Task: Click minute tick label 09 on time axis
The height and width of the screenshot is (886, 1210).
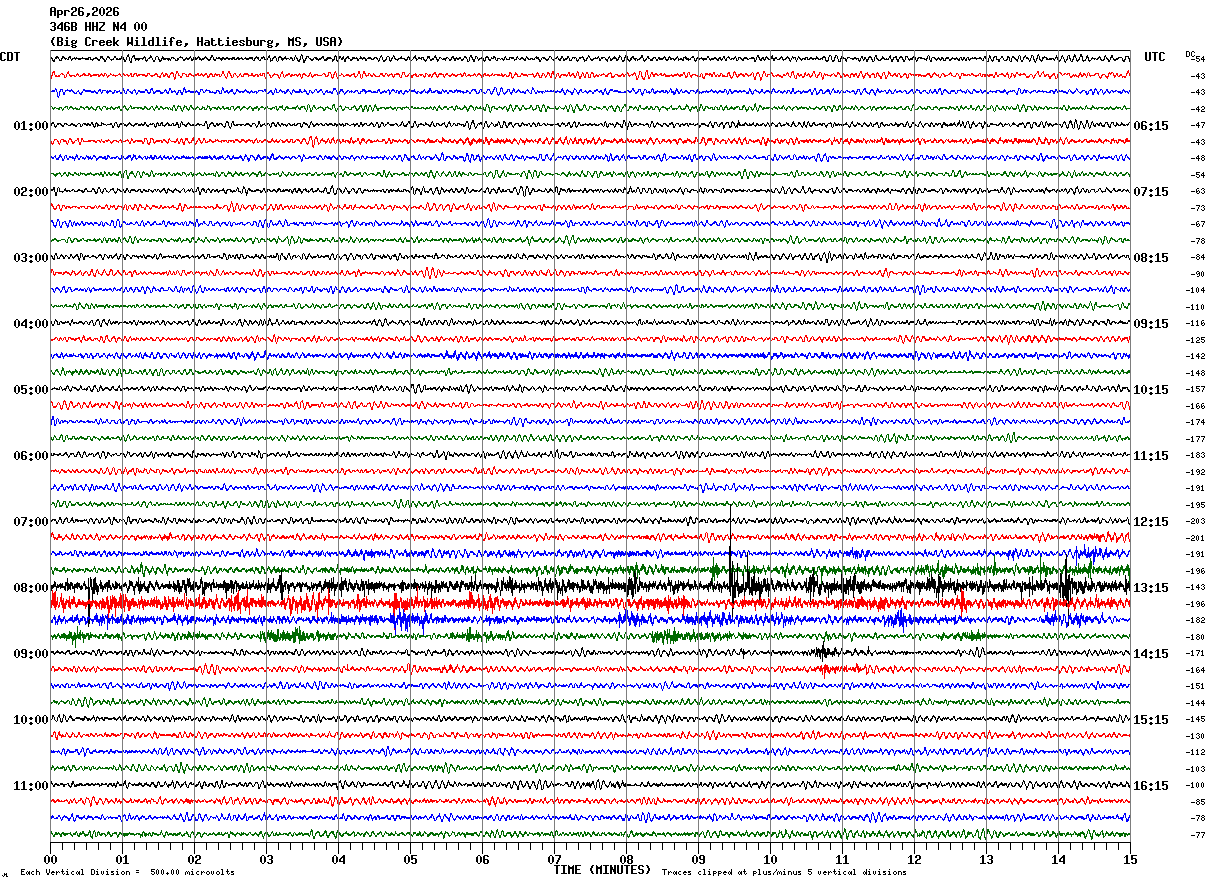Action: (x=698, y=860)
